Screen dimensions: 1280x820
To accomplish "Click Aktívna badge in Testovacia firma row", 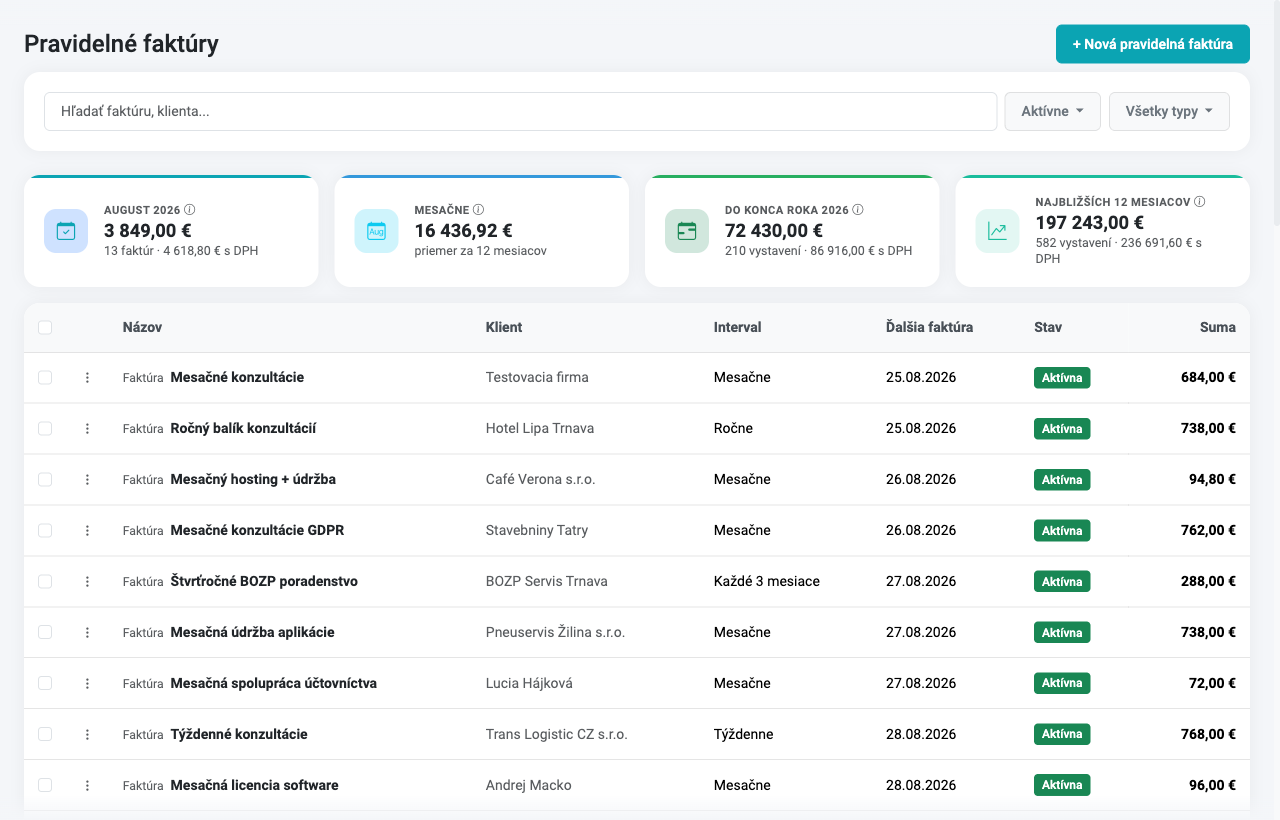I will coord(1062,378).
